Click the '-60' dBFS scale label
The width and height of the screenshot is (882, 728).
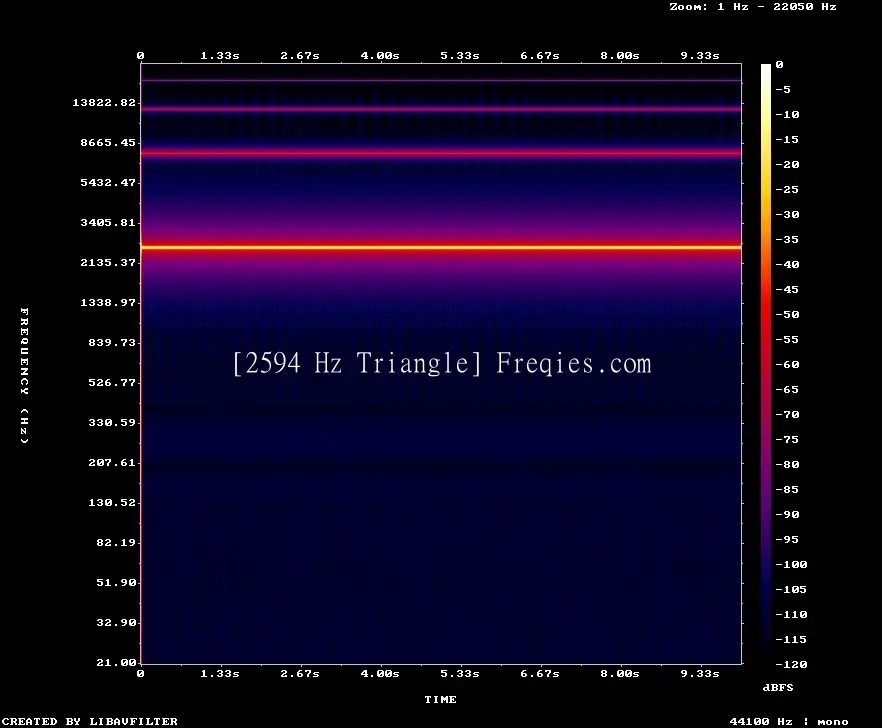tap(787, 365)
